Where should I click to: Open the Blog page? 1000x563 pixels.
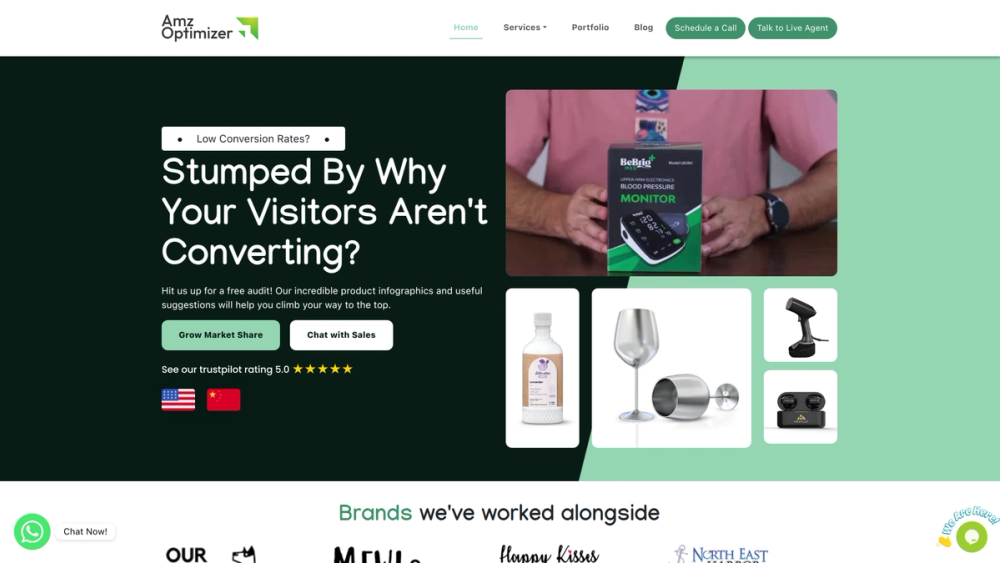coord(643,27)
